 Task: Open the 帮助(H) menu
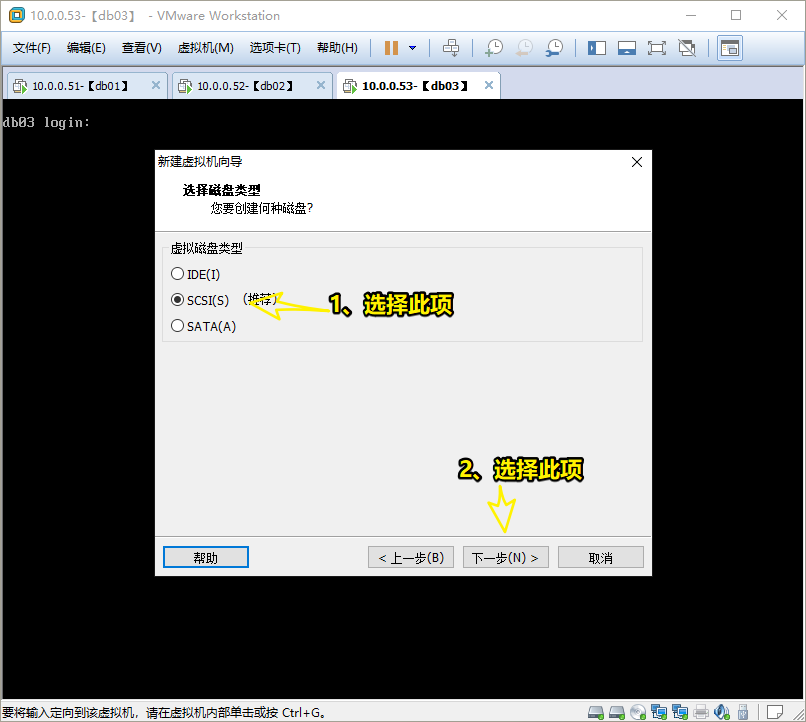[337, 48]
